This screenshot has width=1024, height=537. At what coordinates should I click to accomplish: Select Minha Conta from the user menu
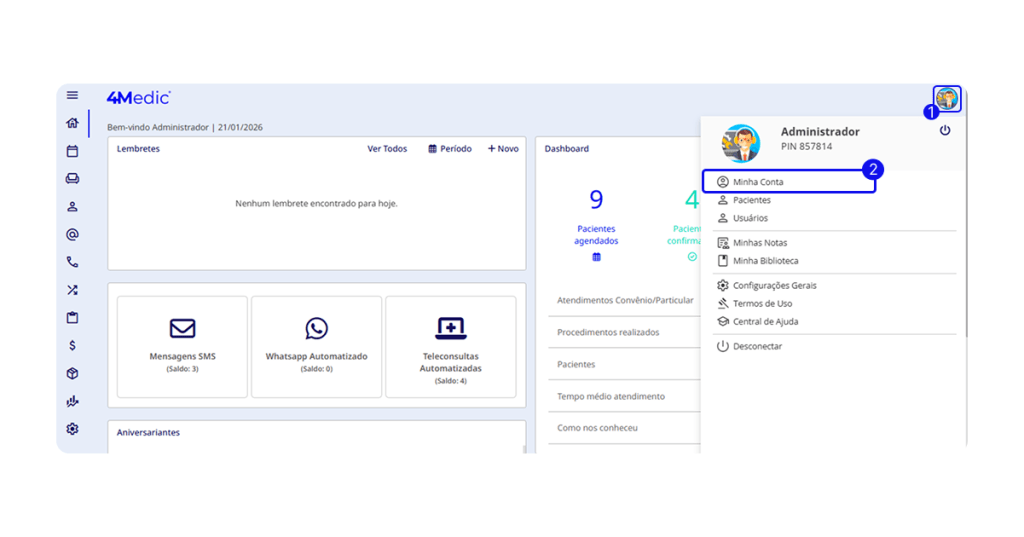click(758, 182)
